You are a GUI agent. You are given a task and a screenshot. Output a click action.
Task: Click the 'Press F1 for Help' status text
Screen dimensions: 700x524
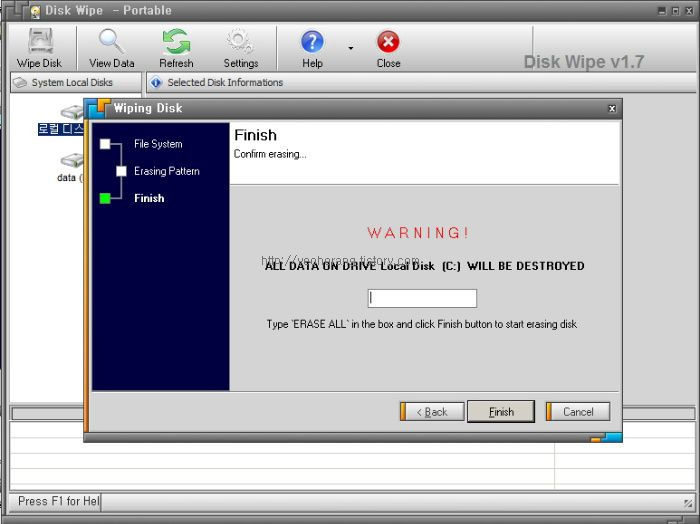pos(58,502)
